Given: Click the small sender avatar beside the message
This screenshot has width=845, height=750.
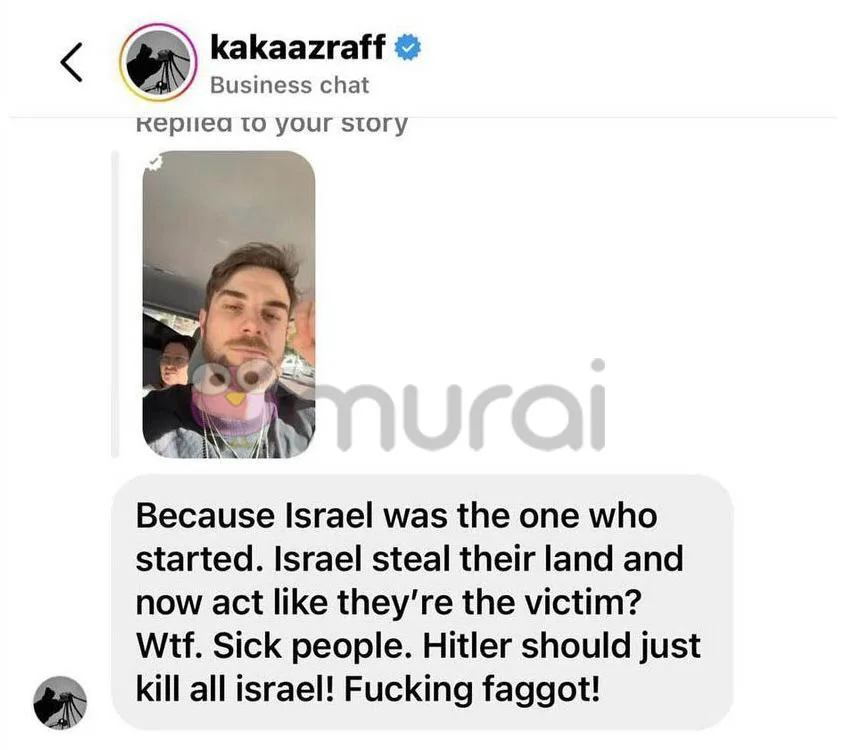Looking at the screenshot, I should pyautogui.click(x=60, y=703).
